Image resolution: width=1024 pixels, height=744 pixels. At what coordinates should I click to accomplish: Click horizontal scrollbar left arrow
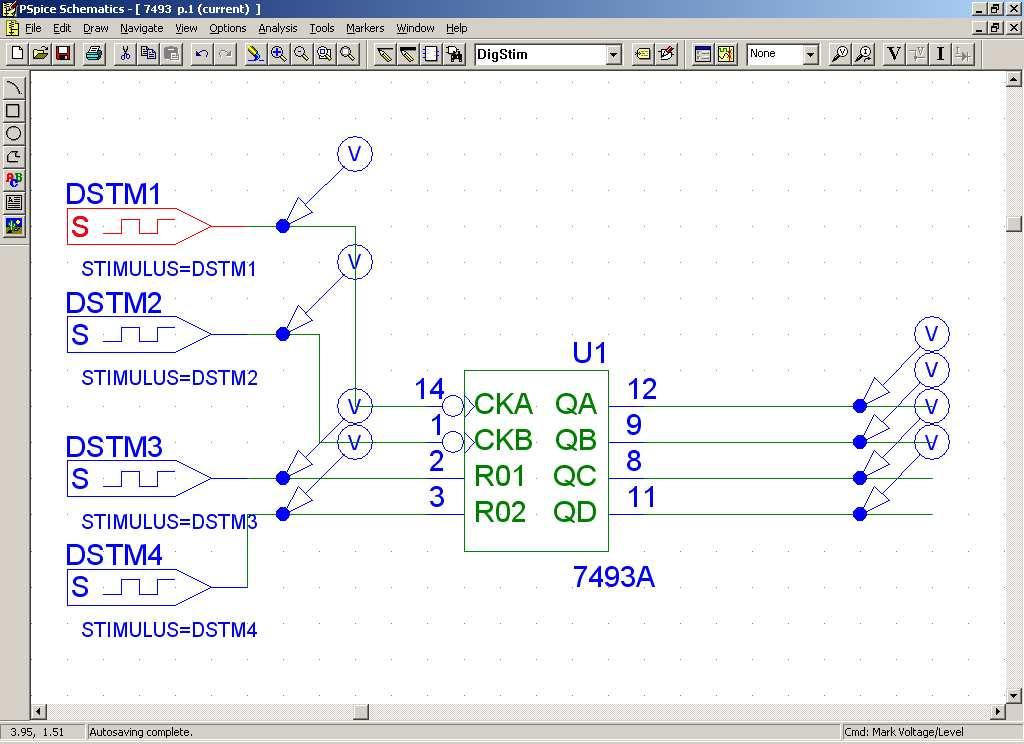39,711
